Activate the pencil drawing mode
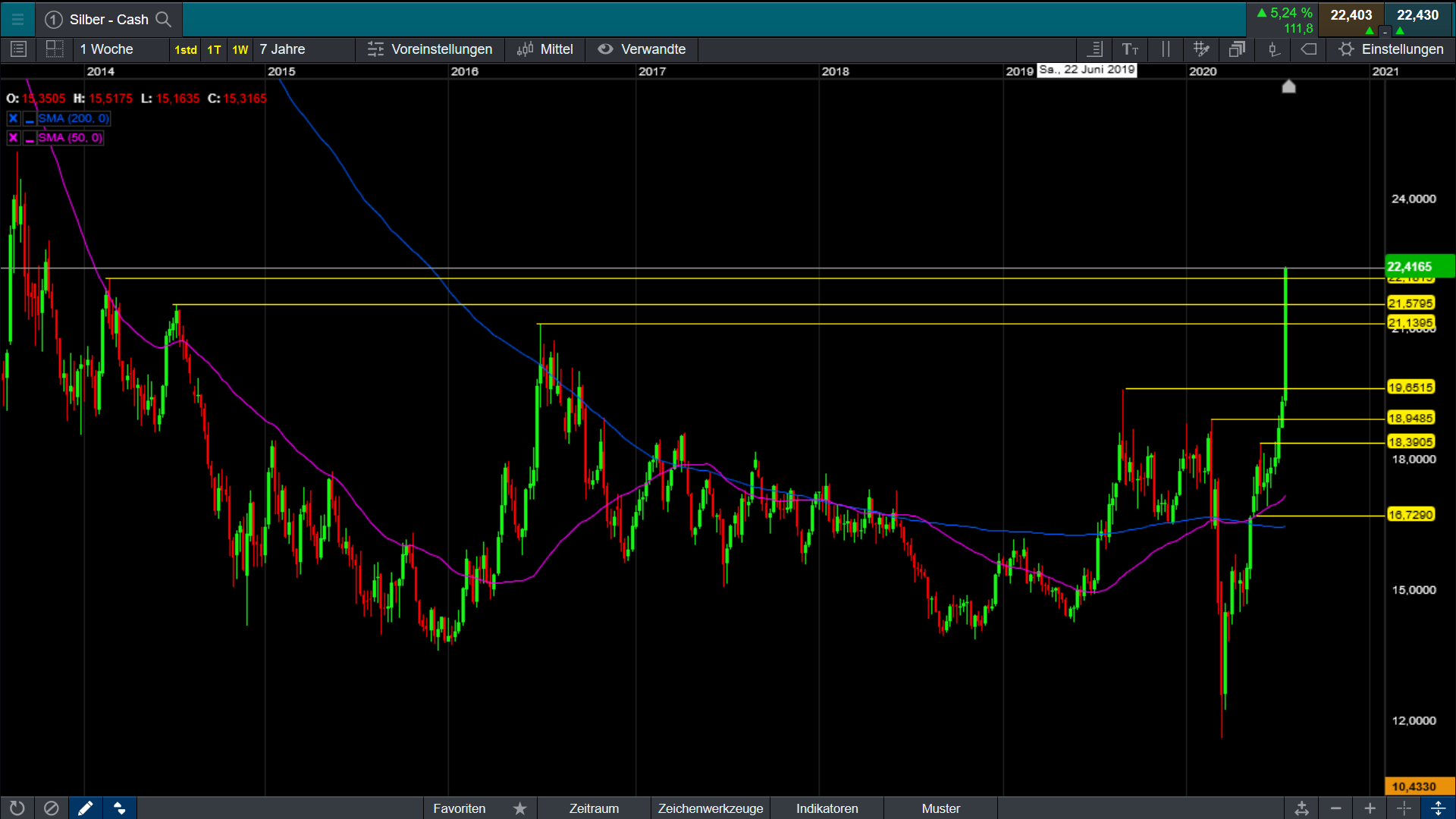This screenshot has width=1456, height=819. [86, 808]
